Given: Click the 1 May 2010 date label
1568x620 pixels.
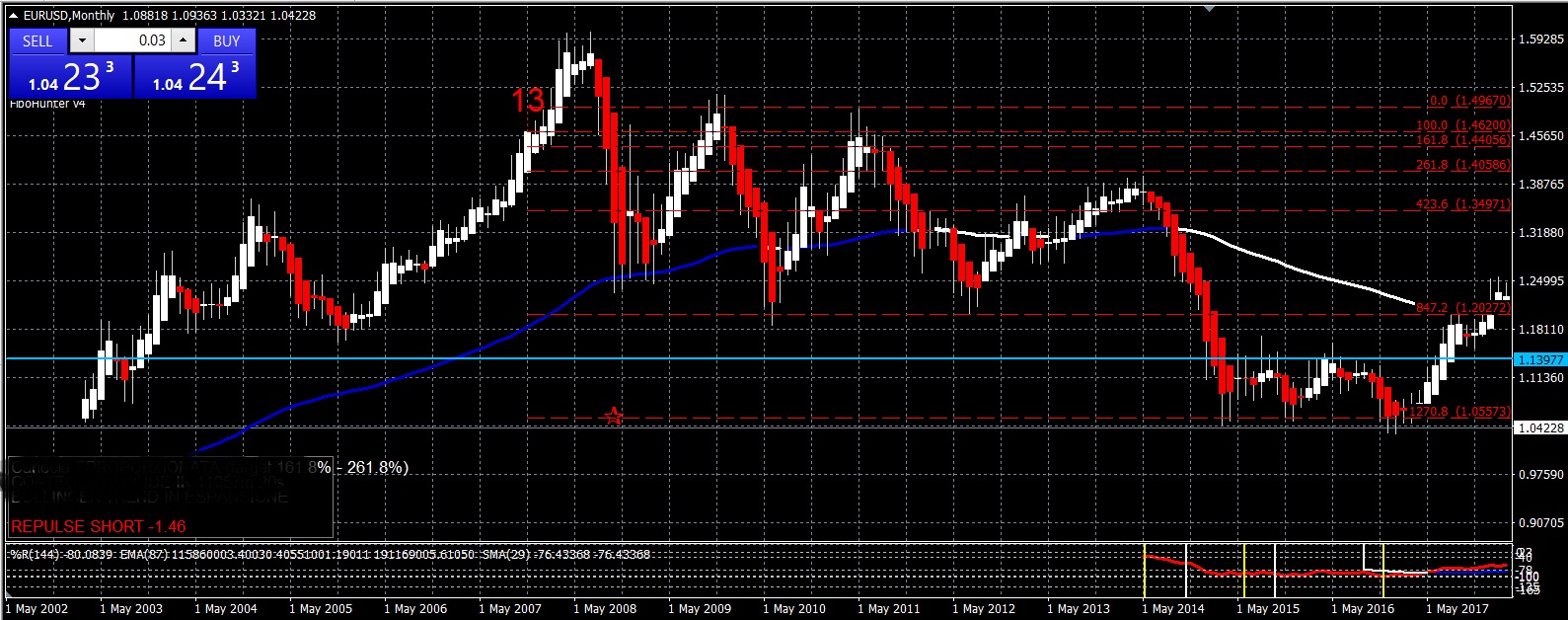Looking at the screenshot, I should coord(794,609).
